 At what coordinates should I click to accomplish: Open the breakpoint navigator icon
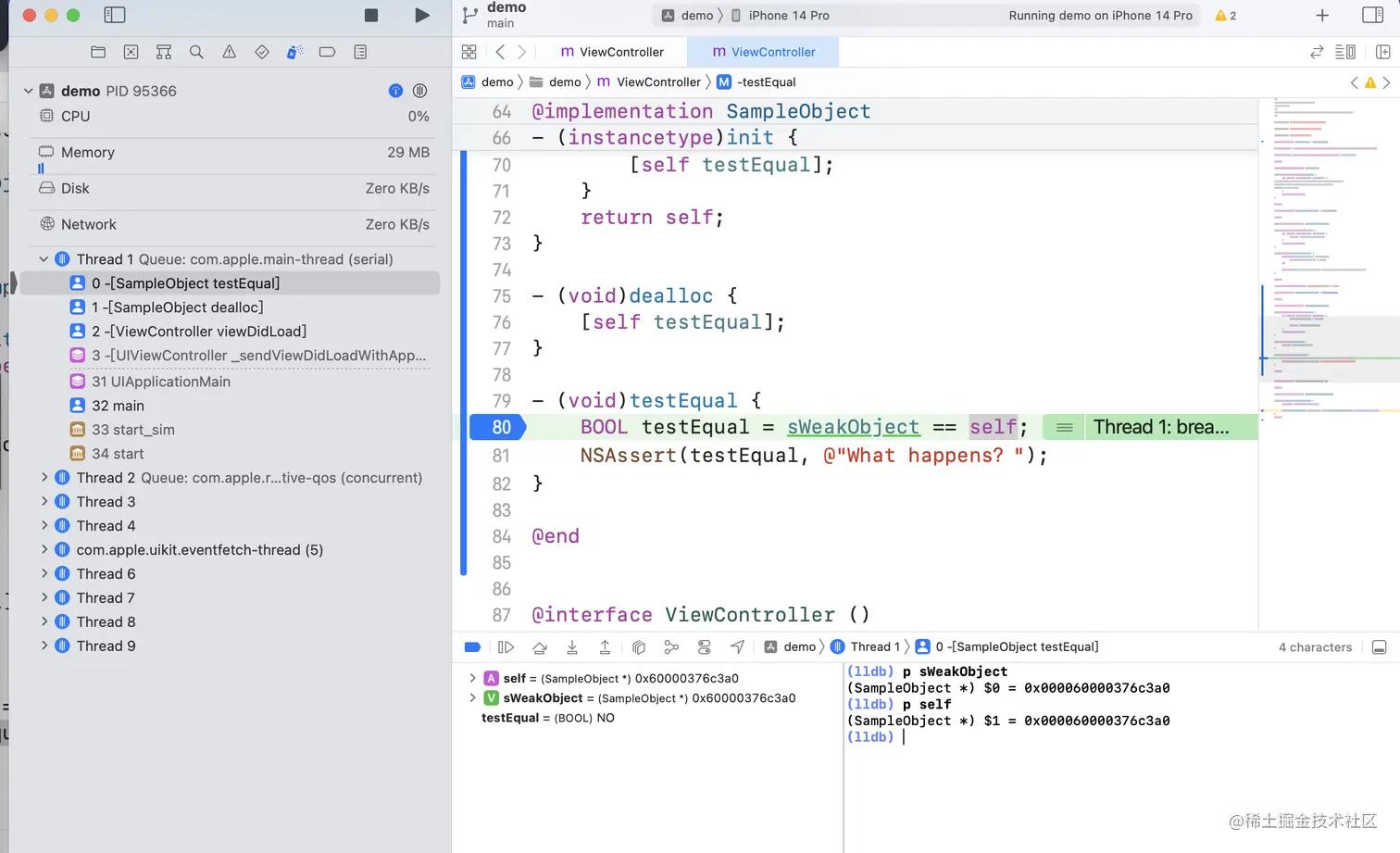click(x=327, y=52)
